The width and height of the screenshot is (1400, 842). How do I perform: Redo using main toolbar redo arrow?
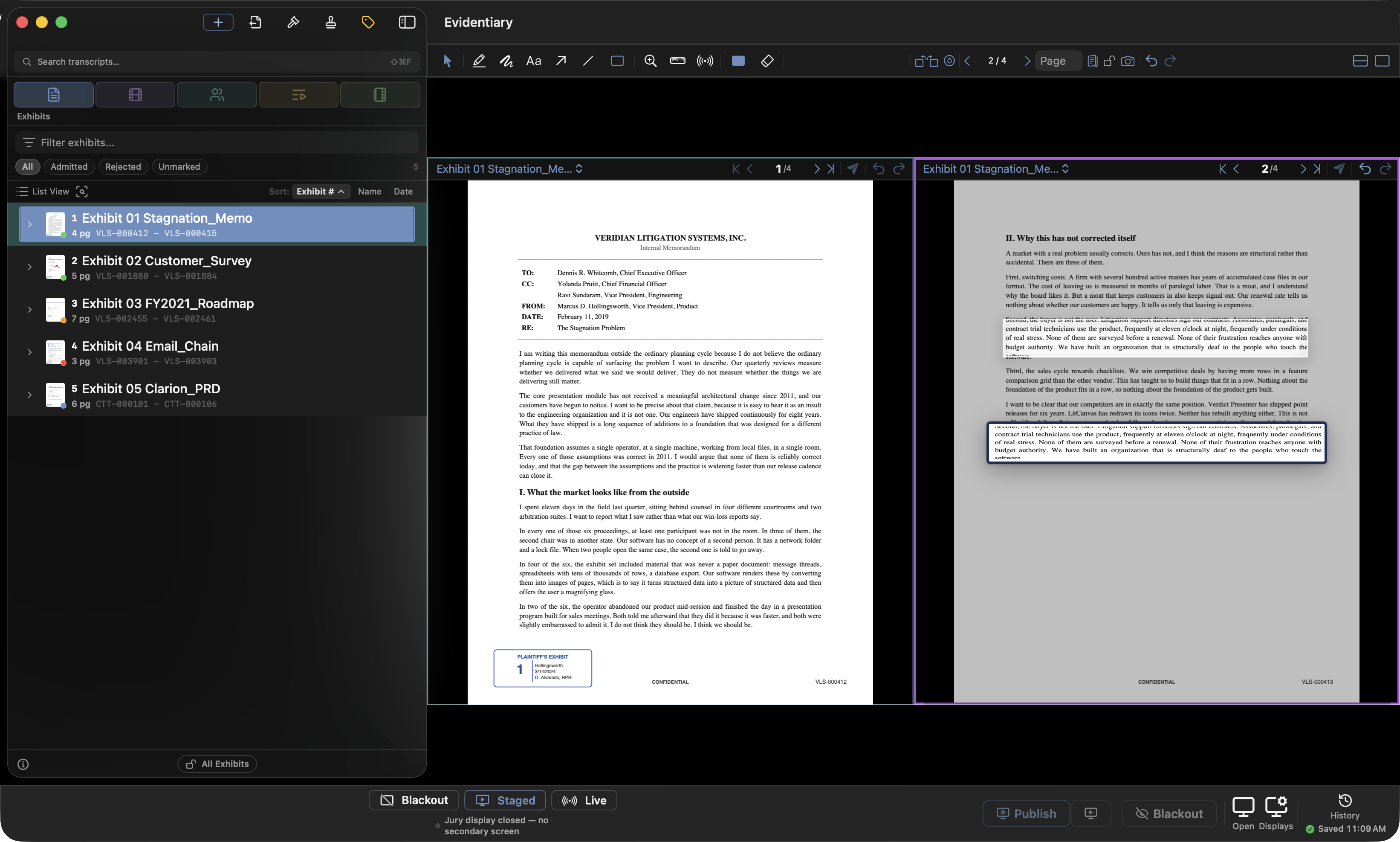pyautogui.click(x=1170, y=61)
